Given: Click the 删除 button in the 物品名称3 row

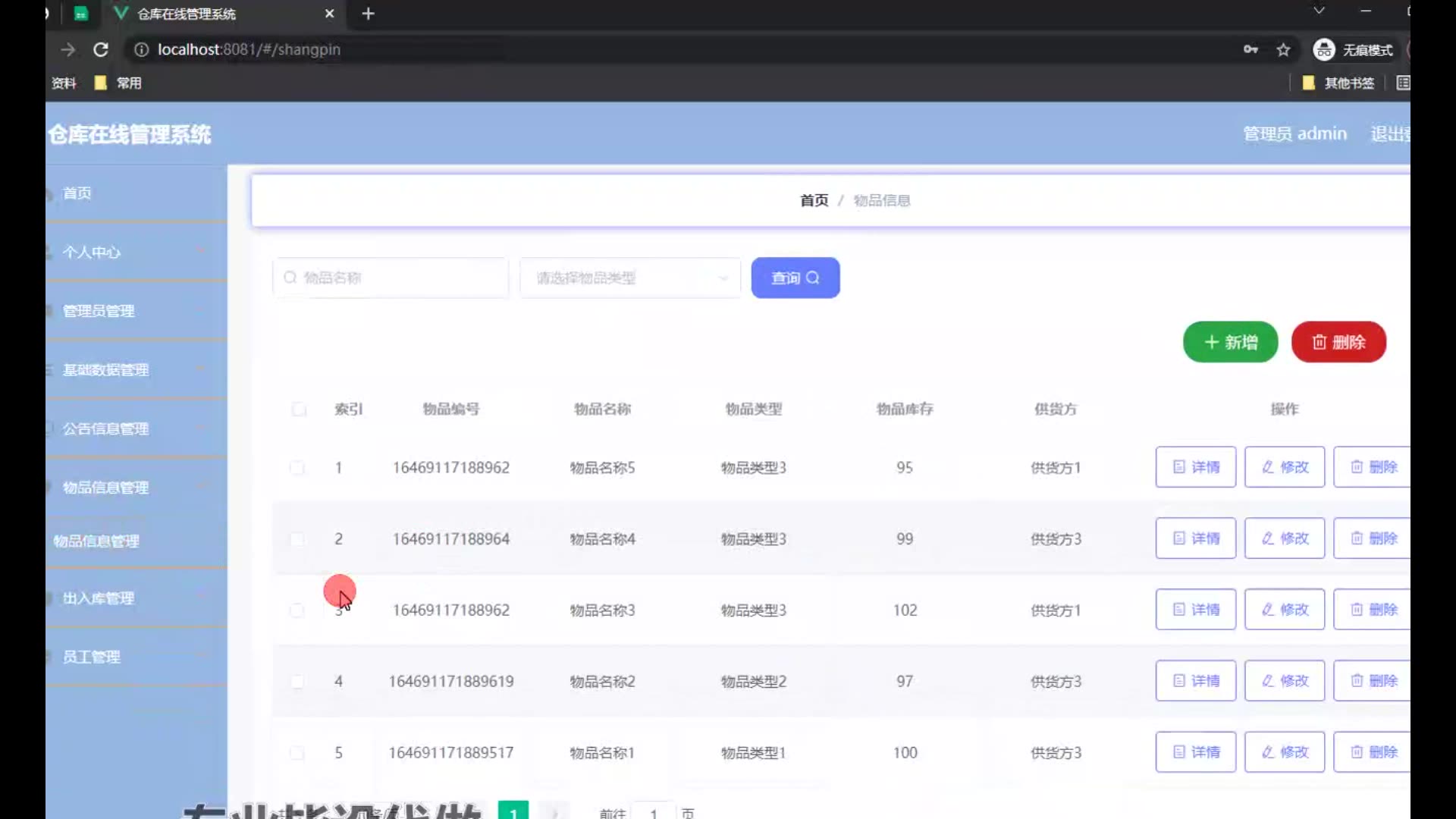Looking at the screenshot, I should coord(1373,610).
